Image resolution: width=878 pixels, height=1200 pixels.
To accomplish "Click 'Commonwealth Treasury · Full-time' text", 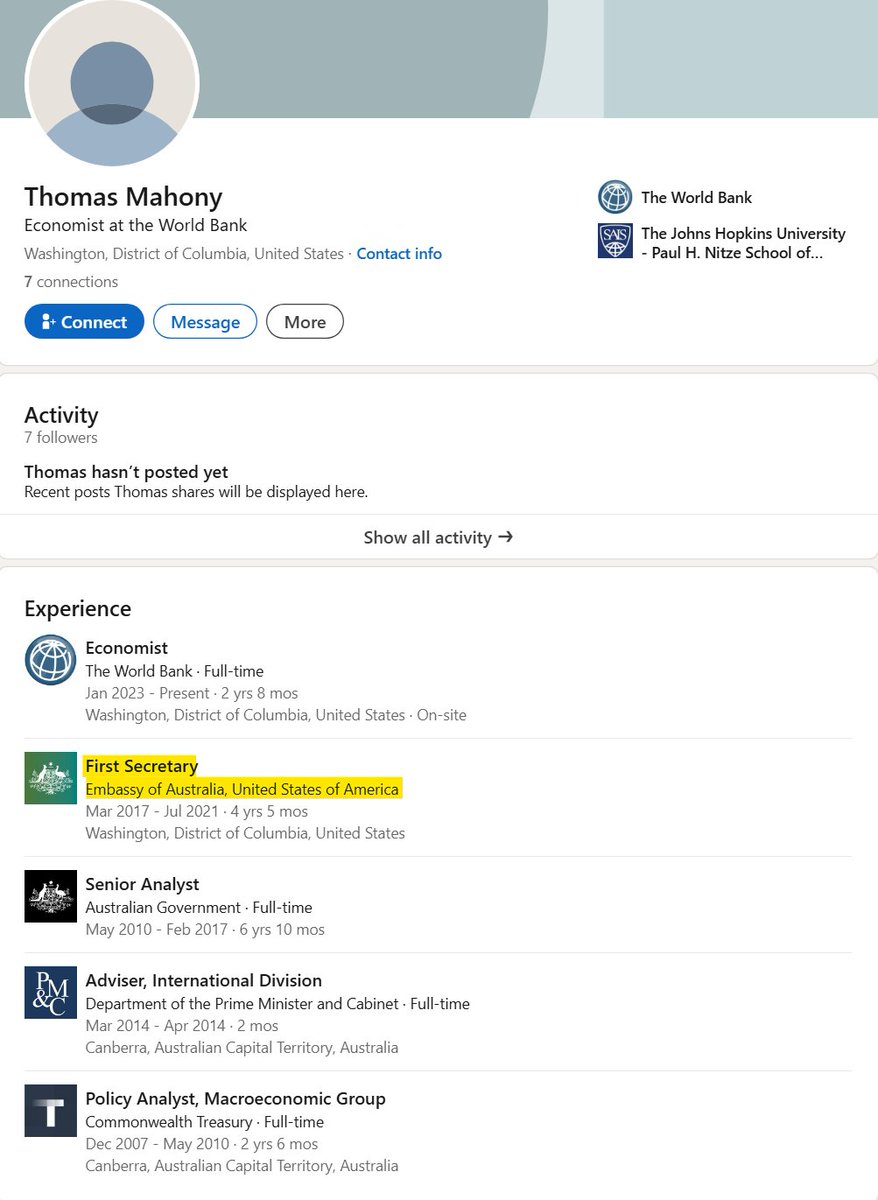I will pos(205,1121).
